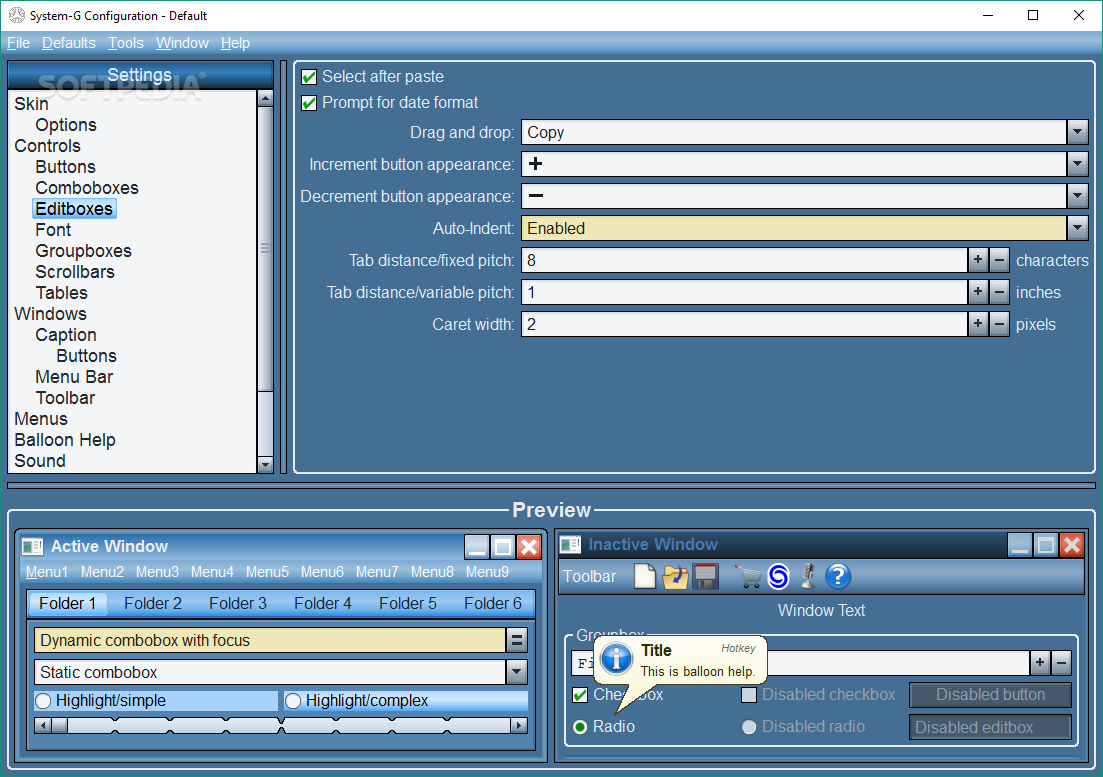Click the floppy disk save icon

coord(706,577)
